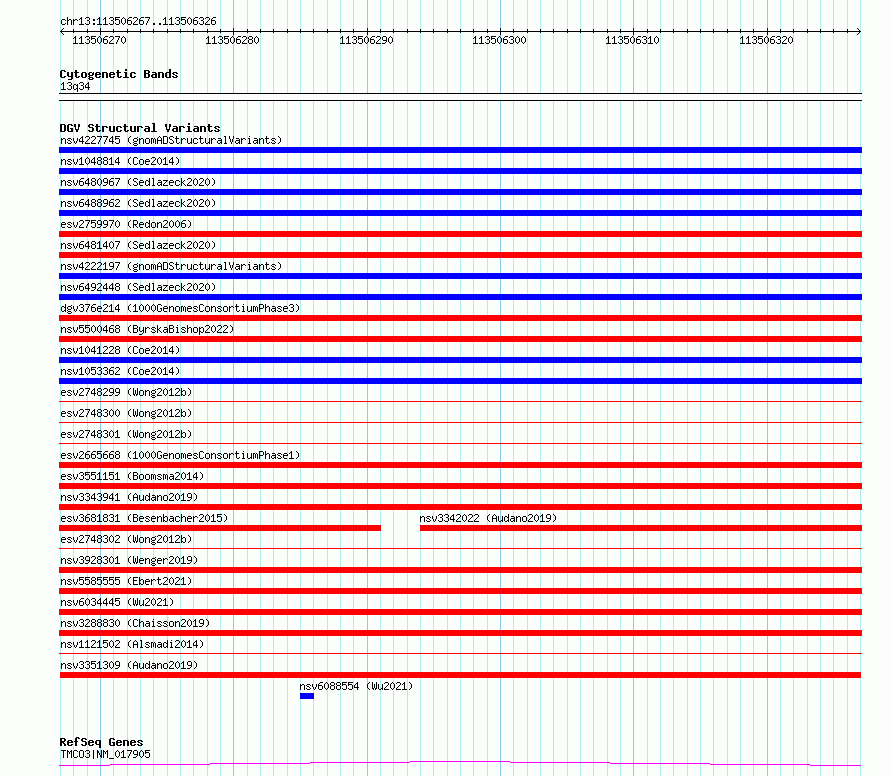Open the nsv3288830 (Chaisson2019) label
The width and height of the screenshot is (890, 776).
(135, 623)
